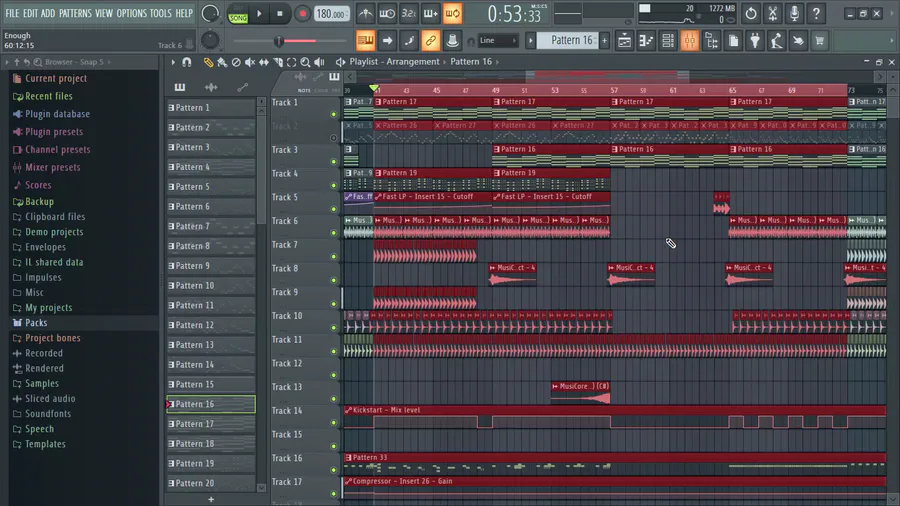Mute Track 1 via its green dot
900x506 pixels.
pyautogui.click(x=333, y=114)
